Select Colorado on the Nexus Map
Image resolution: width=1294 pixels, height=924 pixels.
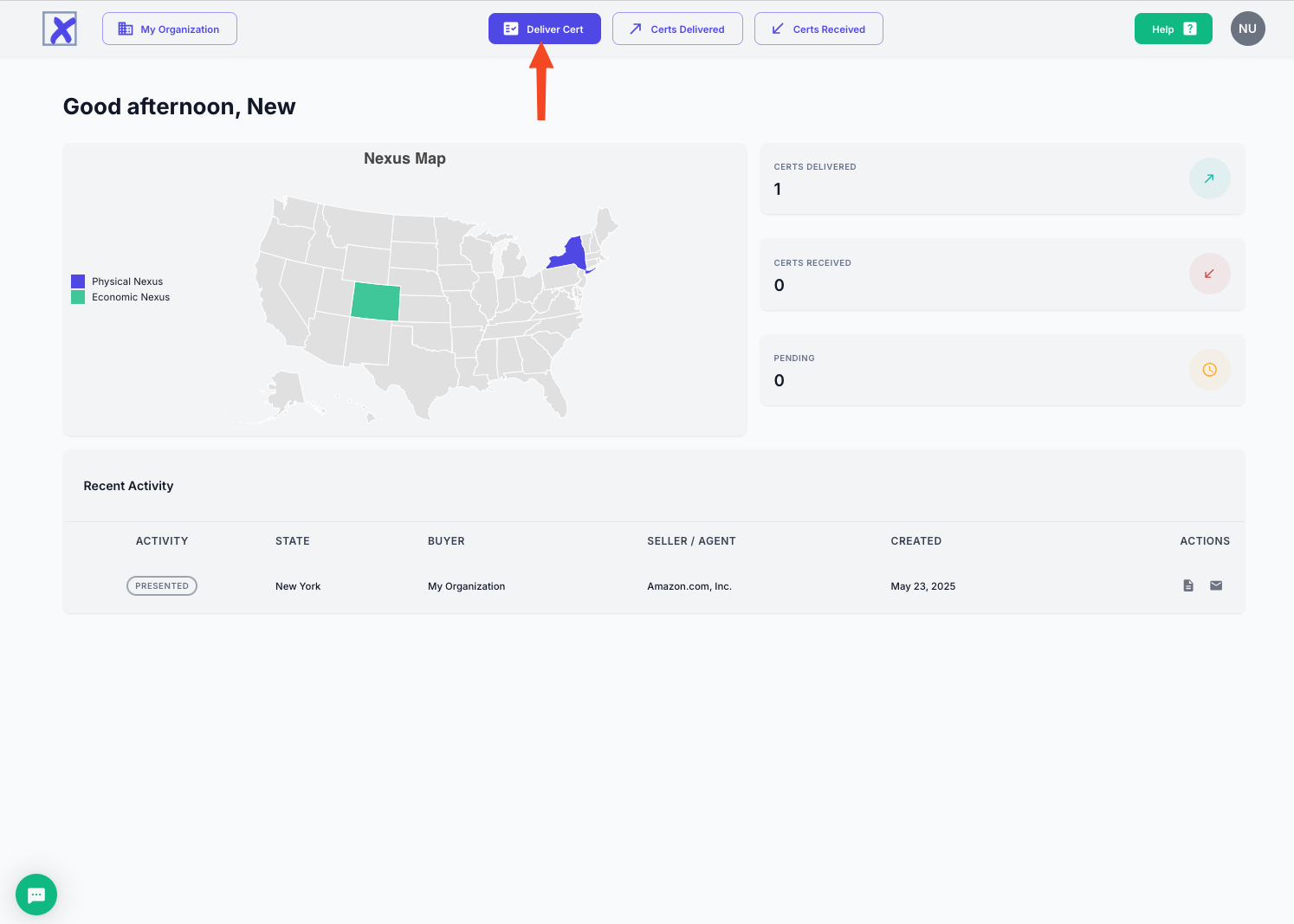tap(376, 301)
